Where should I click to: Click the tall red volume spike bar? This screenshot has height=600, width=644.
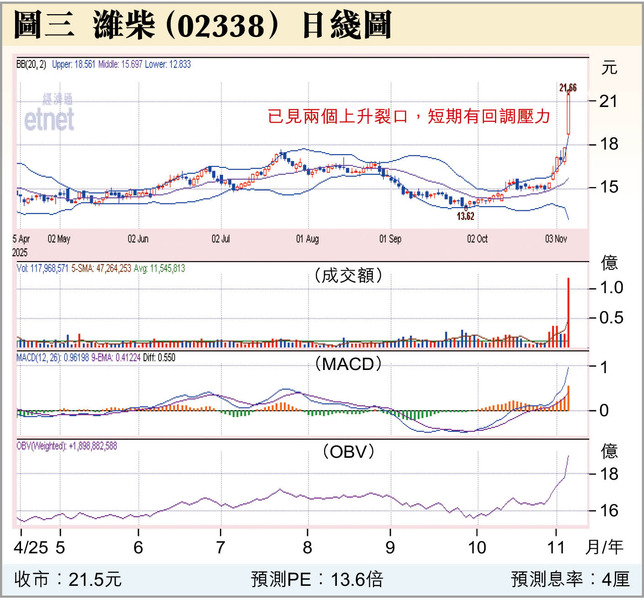[568, 312]
